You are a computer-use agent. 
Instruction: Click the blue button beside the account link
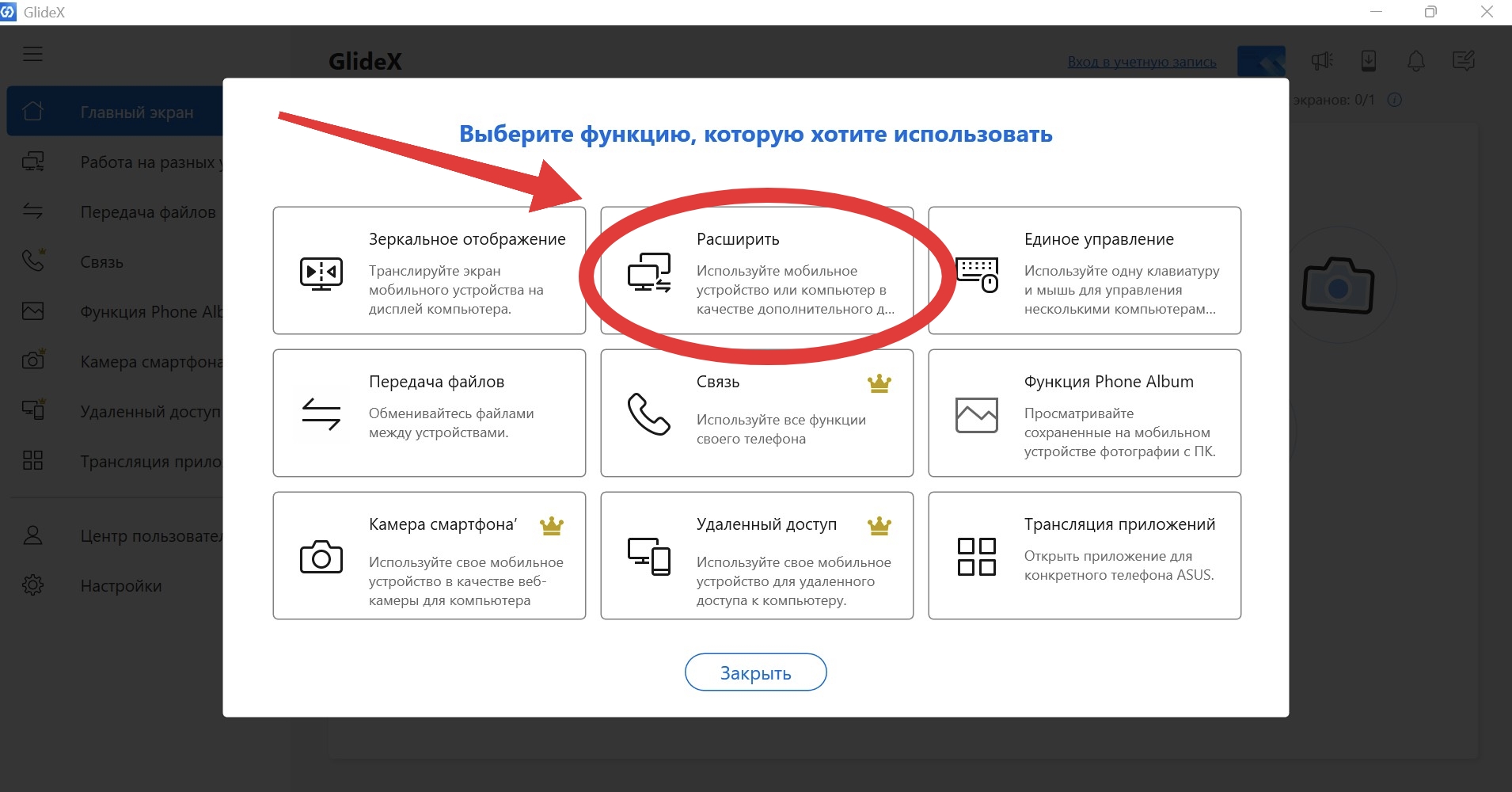tap(1262, 61)
